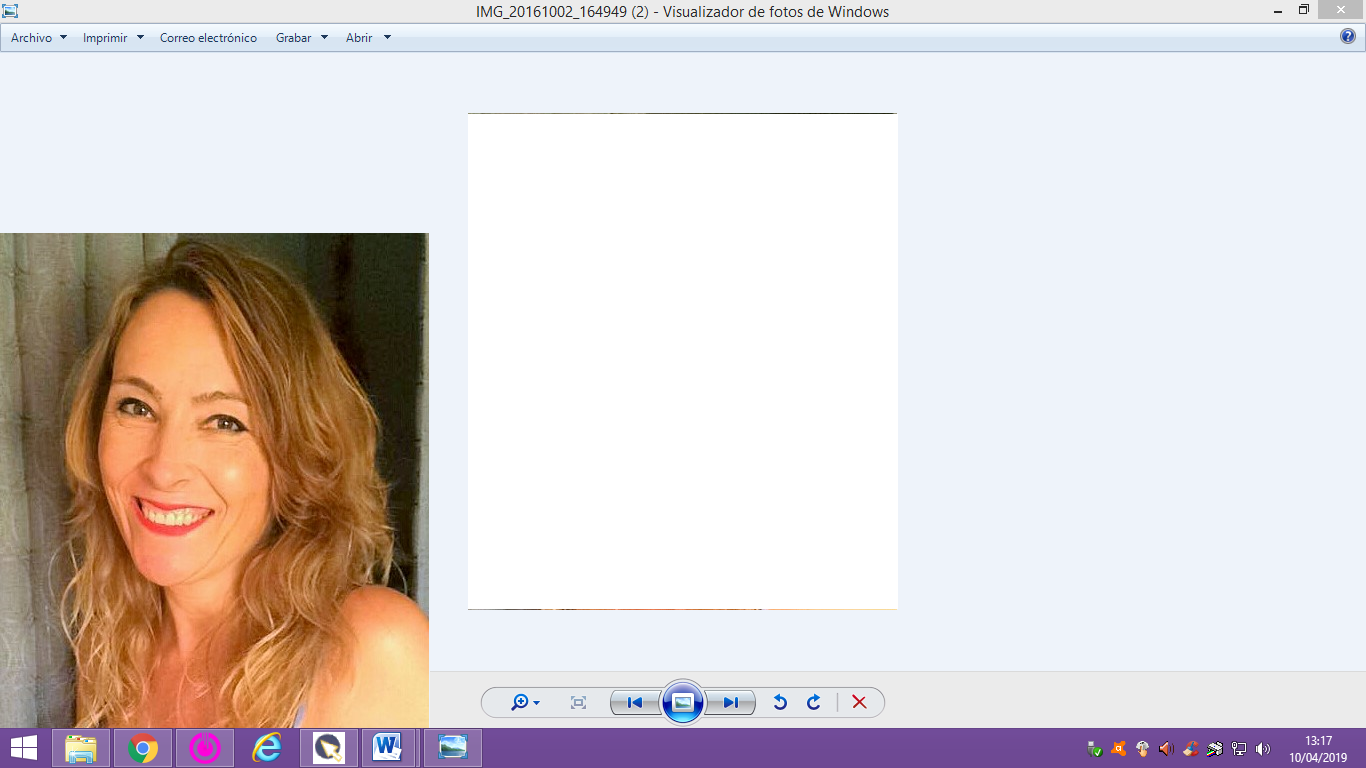Click the volume speaker tray icon

coord(1263,749)
